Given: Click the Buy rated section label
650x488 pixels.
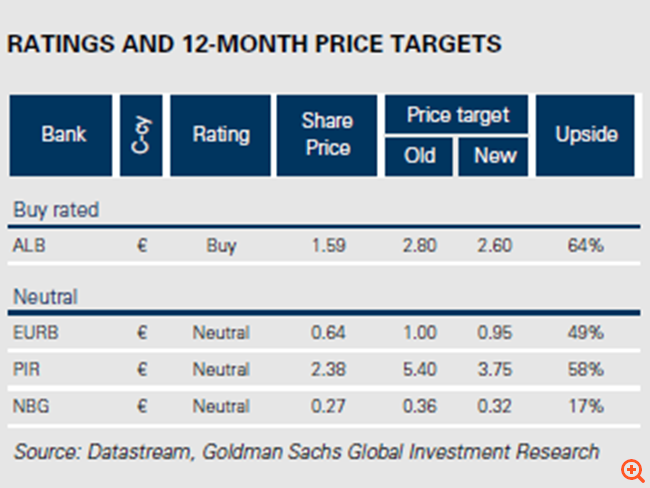Looking at the screenshot, I should 55,209.
